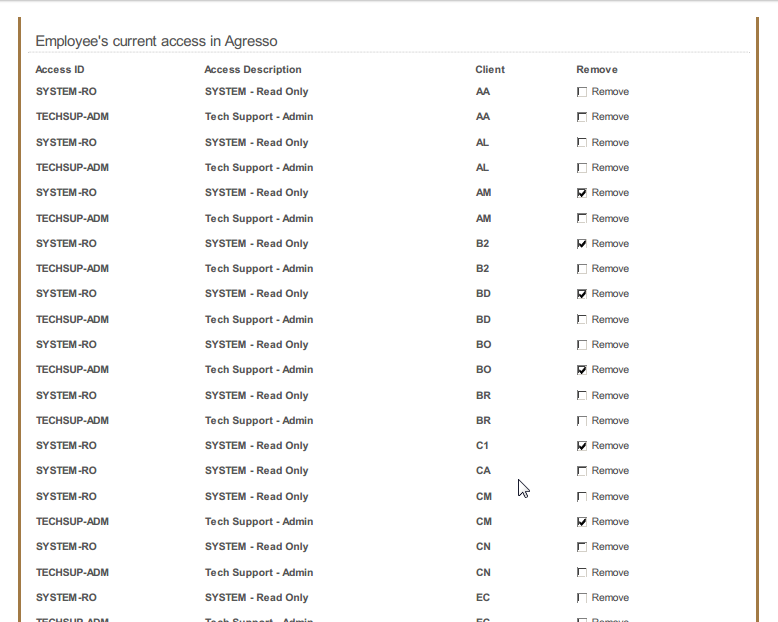Uncheck Remove for SYSTEM-RO client C1

point(582,446)
